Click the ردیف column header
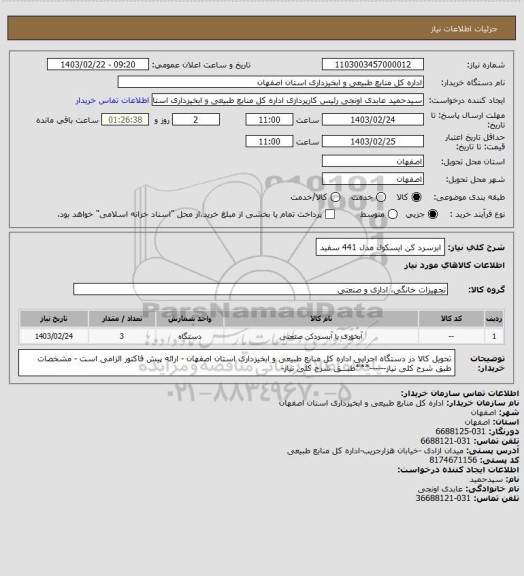 click(x=494, y=318)
